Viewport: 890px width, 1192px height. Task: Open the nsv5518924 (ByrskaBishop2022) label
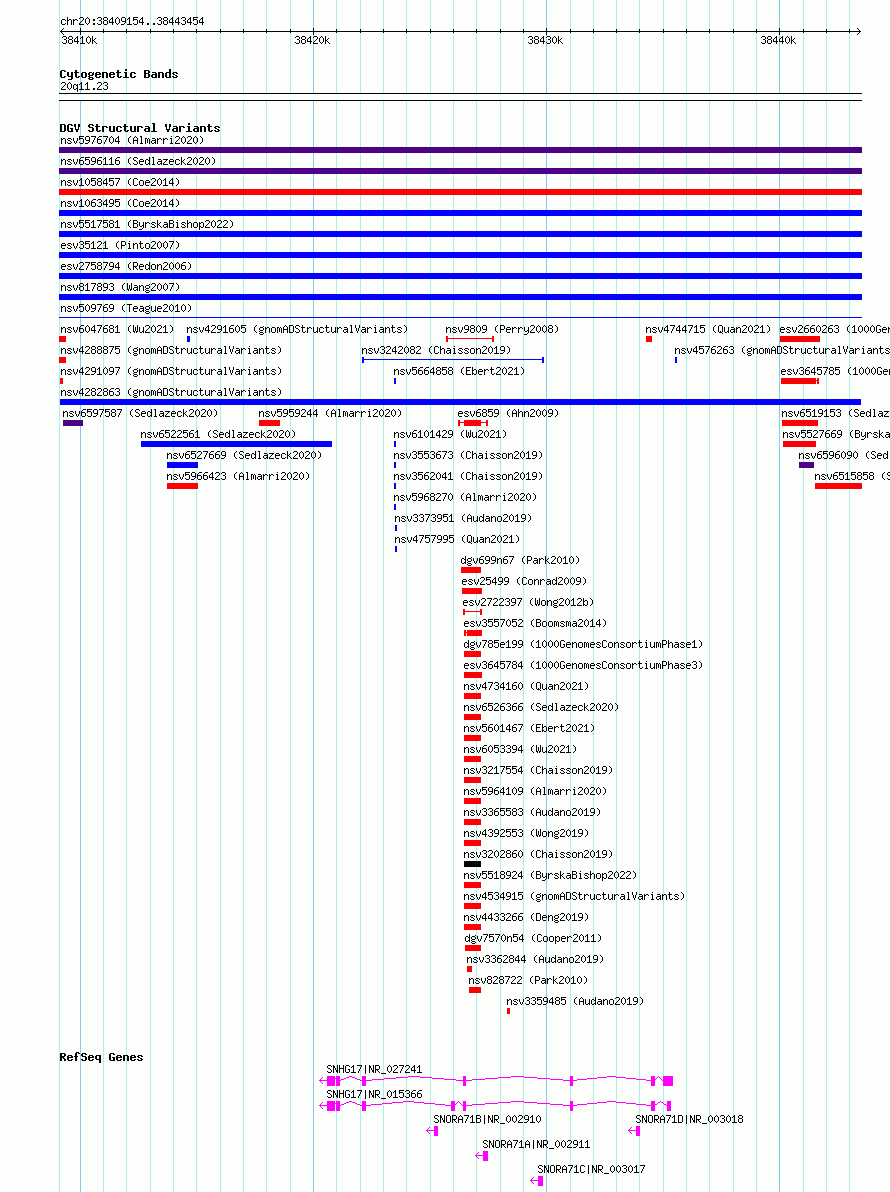(550, 876)
